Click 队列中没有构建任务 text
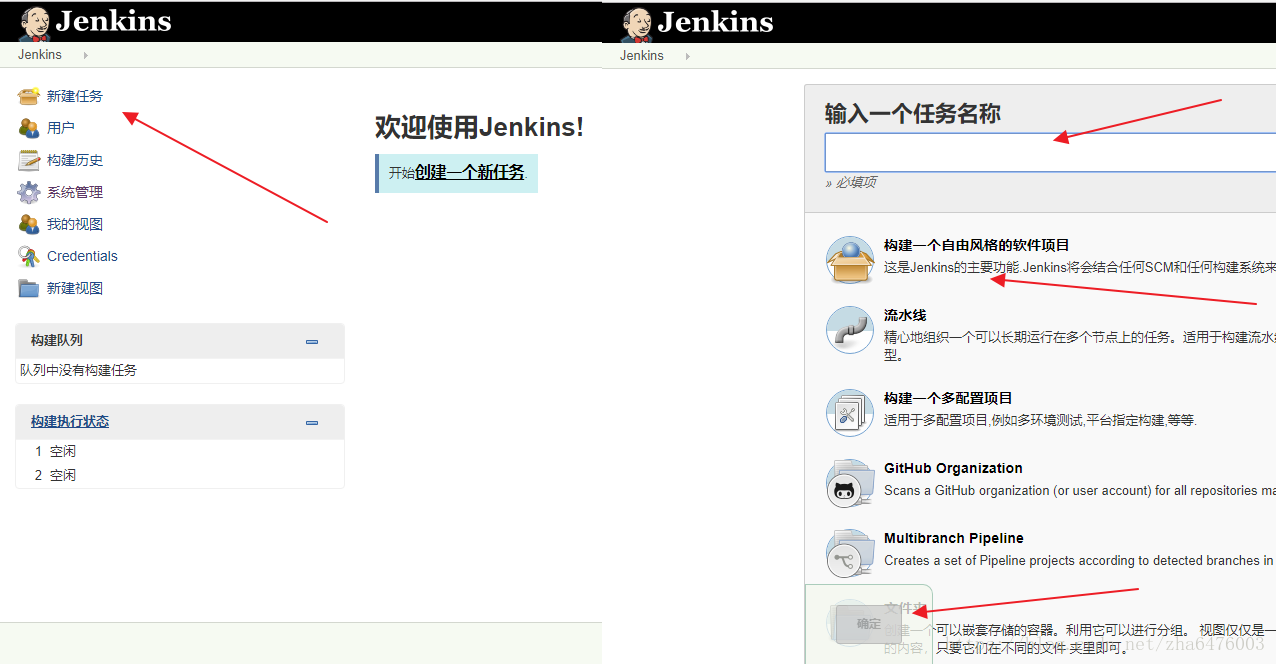The width and height of the screenshot is (1276, 664). pyautogui.click(x=78, y=370)
